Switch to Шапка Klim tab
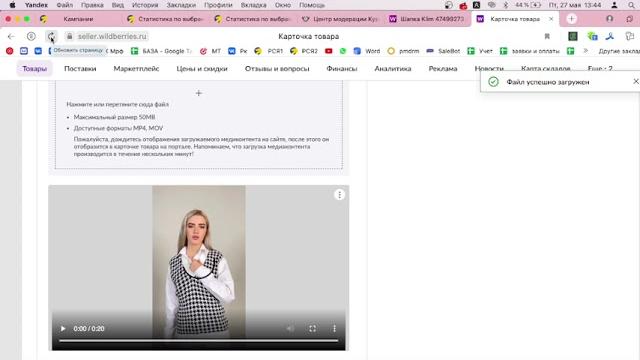Screen dimensions: 640x360 tap(427, 19)
